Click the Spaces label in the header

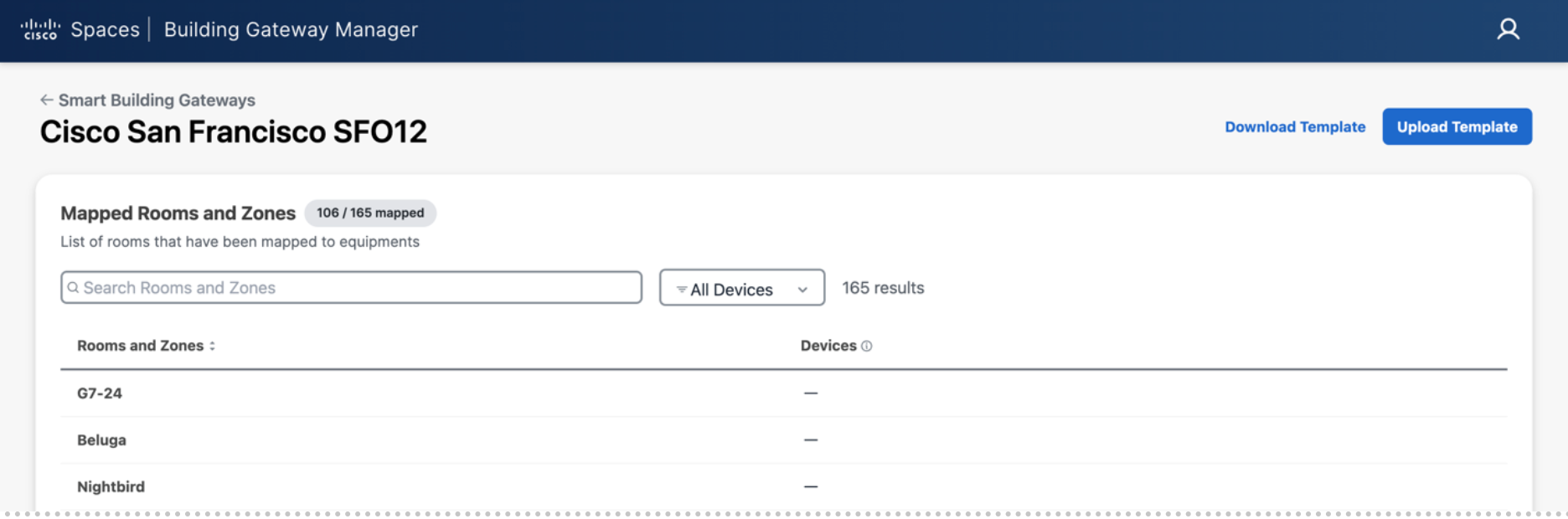[105, 30]
